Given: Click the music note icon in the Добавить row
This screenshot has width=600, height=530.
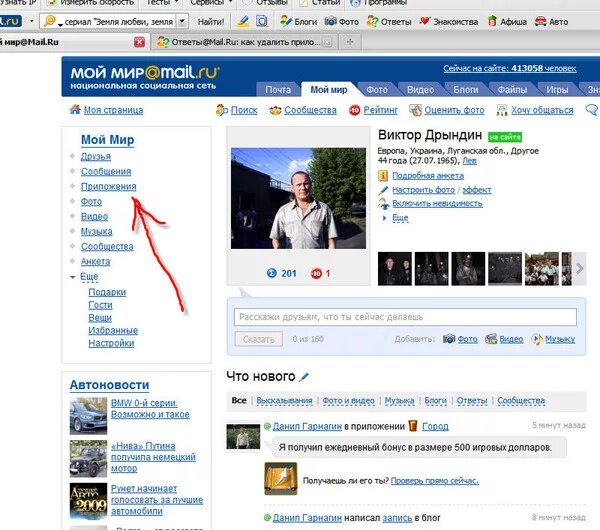Looking at the screenshot, I should point(537,339).
